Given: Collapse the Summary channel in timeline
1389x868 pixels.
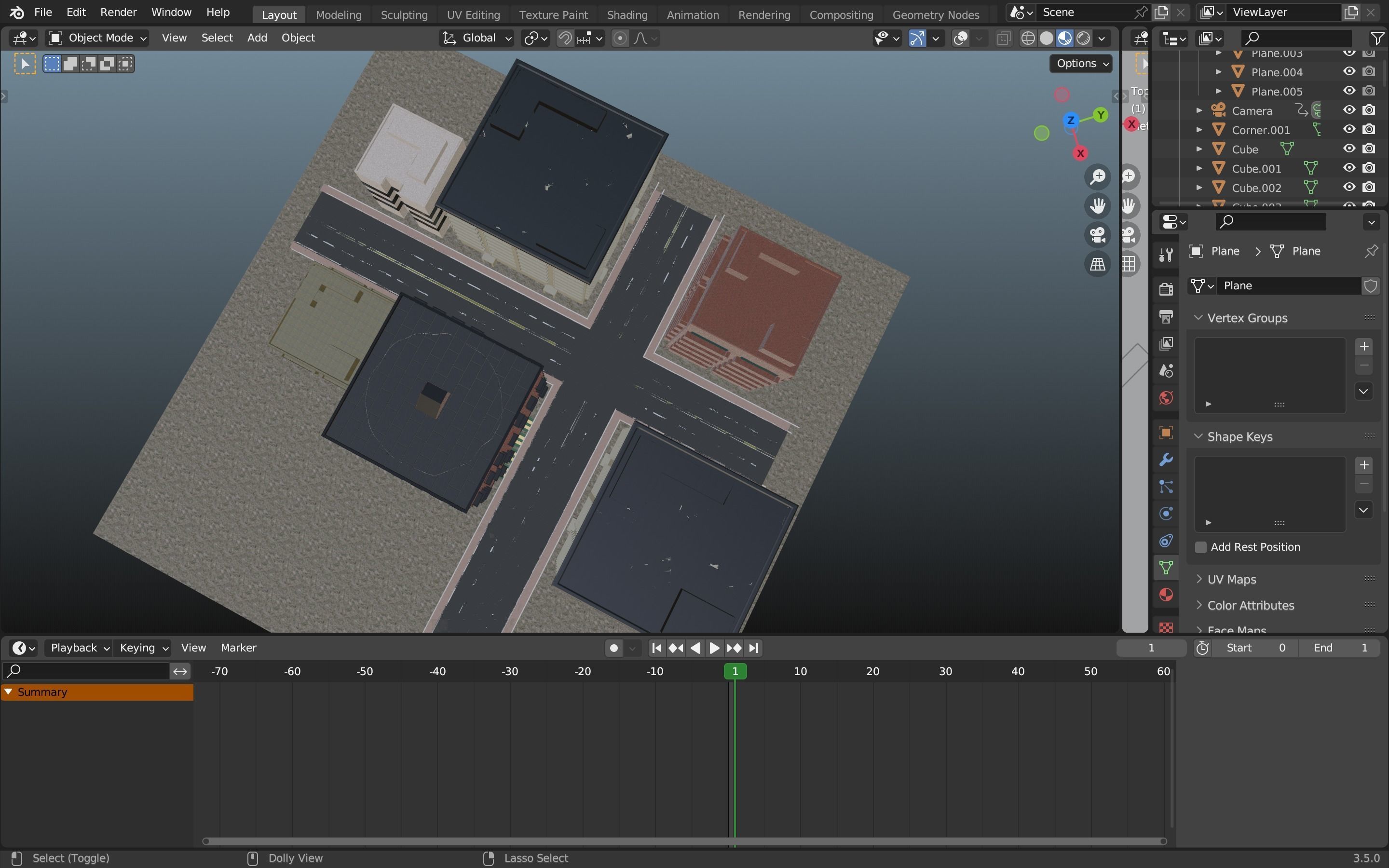Looking at the screenshot, I should [9, 692].
